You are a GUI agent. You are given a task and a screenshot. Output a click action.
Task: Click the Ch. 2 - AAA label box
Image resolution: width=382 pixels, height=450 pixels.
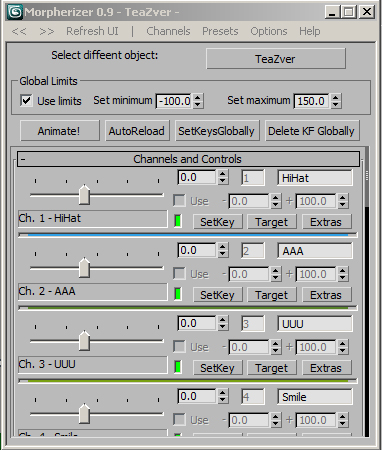tap(93, 292)
